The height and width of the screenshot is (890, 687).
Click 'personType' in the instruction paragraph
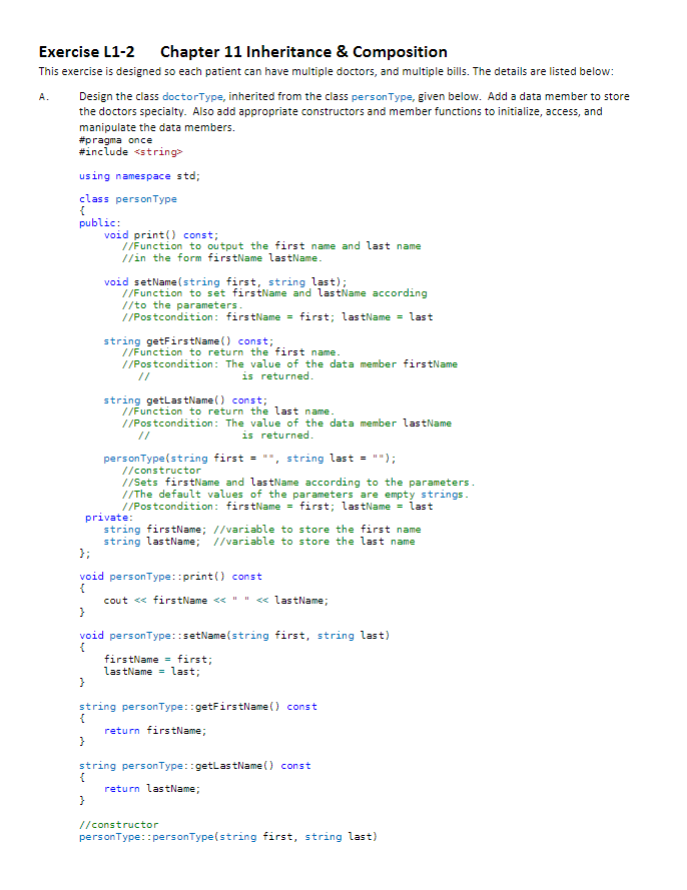(x=382, y=96)
